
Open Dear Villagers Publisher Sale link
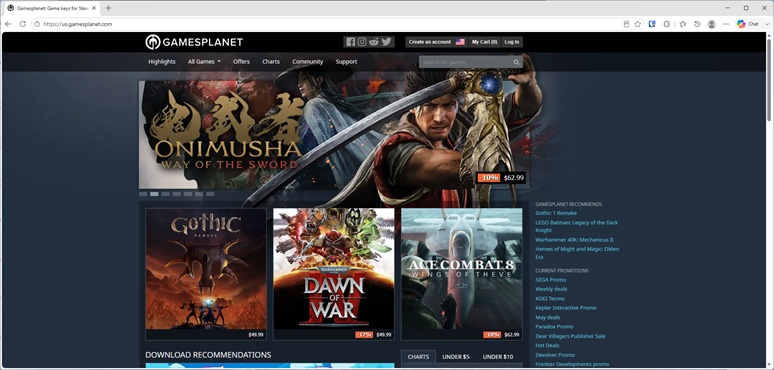point(570,336)
